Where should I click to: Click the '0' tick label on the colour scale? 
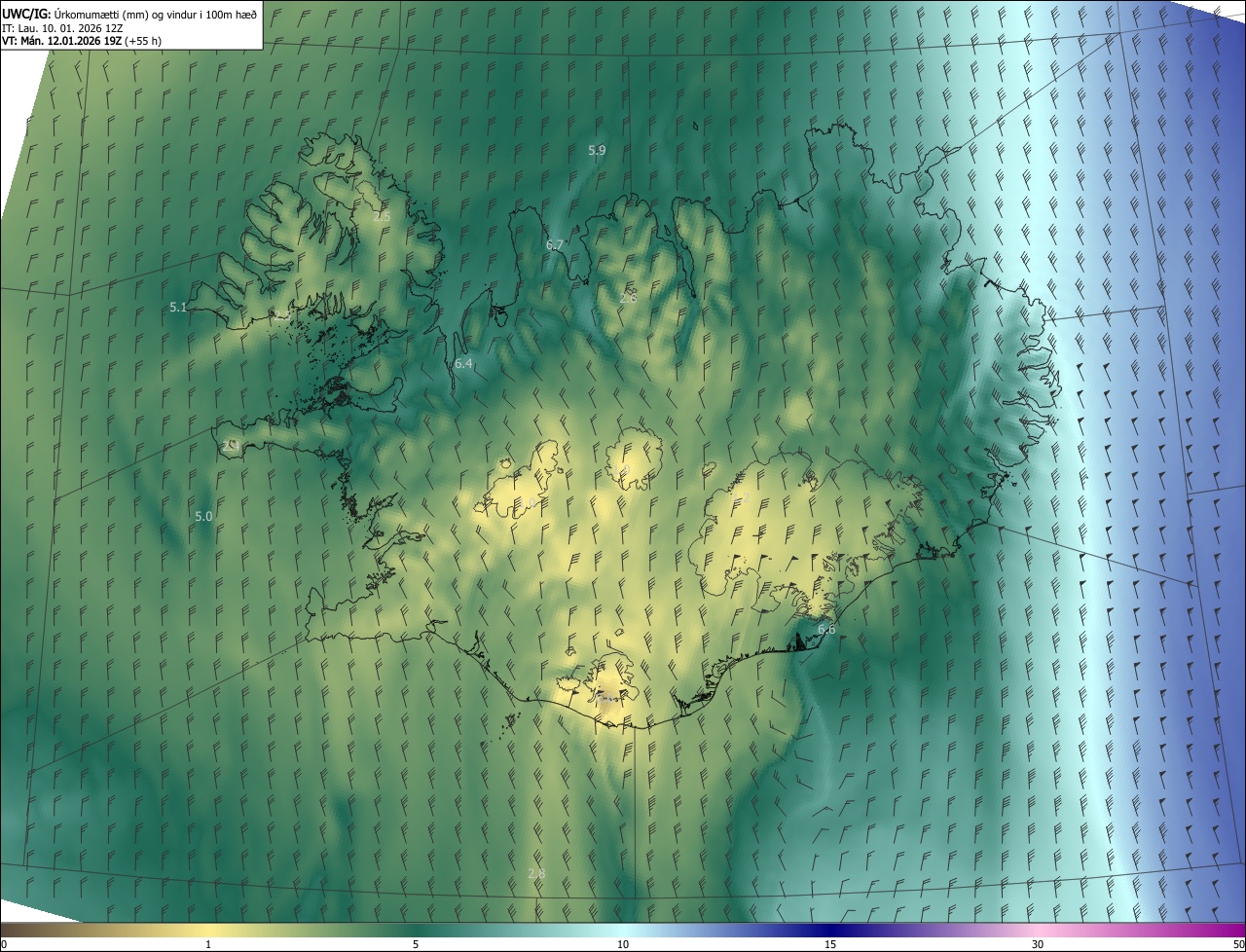click(4, 945)
